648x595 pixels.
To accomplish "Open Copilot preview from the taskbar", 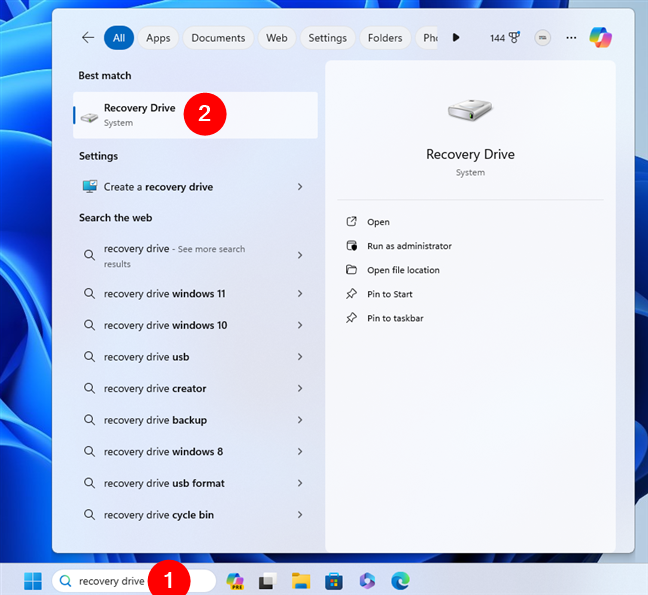I will pos(235,581).
